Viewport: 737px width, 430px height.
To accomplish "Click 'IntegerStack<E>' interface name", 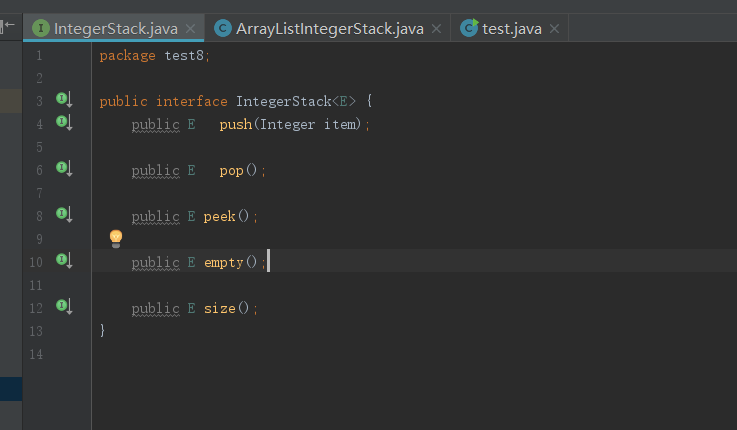I will click(296, 101).
